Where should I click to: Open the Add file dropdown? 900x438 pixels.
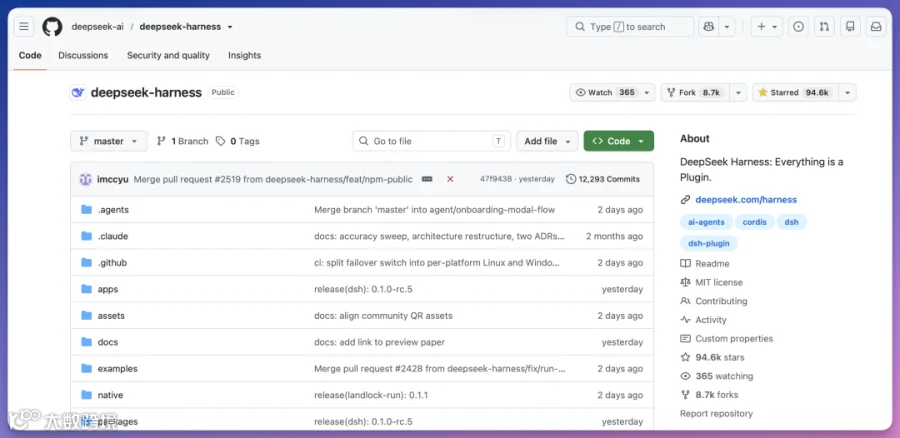coord(547,141)
